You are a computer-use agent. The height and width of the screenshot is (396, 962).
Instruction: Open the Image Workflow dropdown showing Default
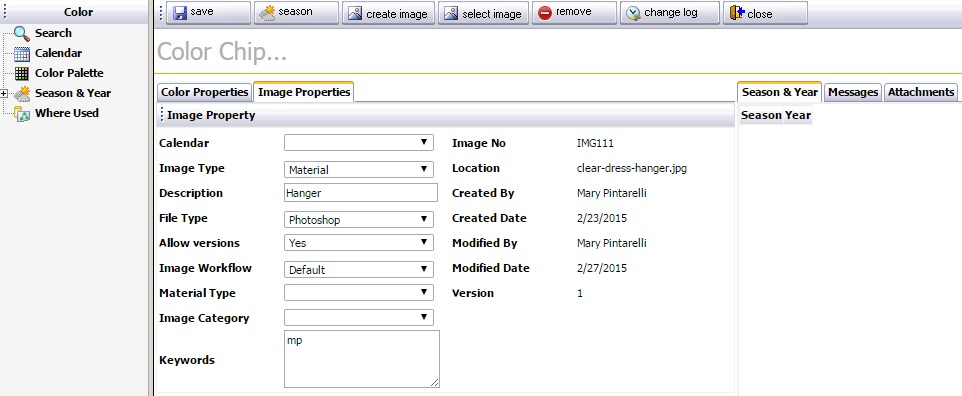click(x=359, y=270)
